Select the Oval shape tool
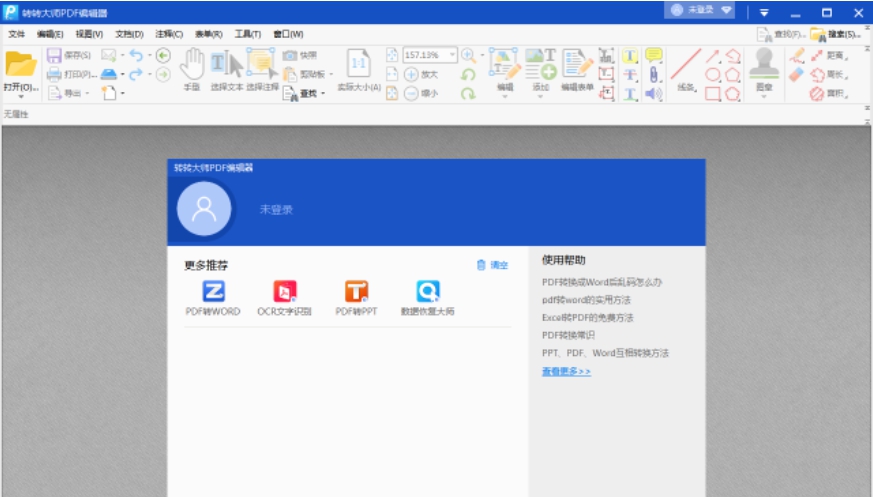 (713, 74)
